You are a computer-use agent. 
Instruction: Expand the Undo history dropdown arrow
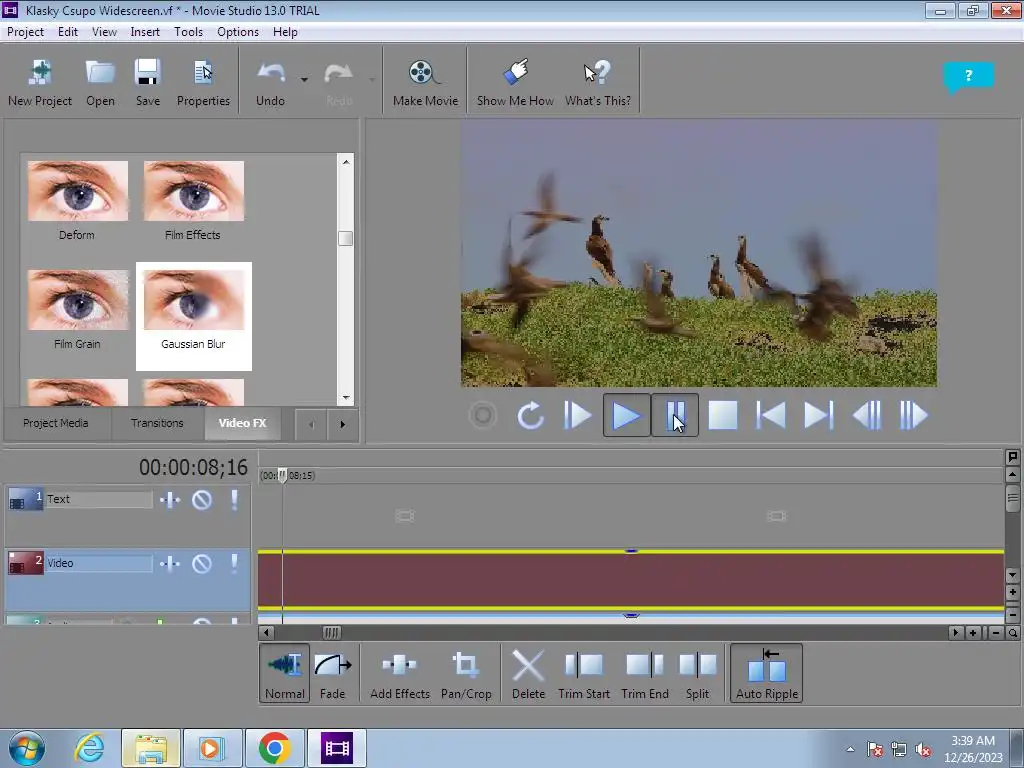pos(304,80)
